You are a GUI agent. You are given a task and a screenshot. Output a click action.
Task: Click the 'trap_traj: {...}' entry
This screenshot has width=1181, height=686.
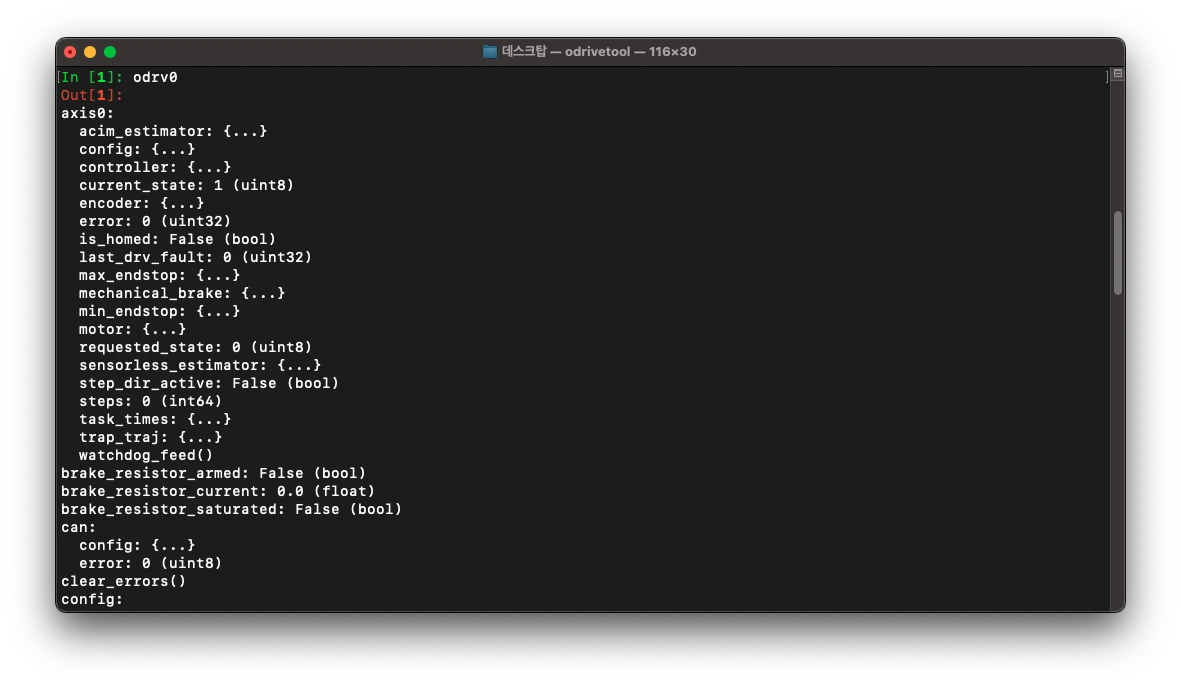point(150,437)
